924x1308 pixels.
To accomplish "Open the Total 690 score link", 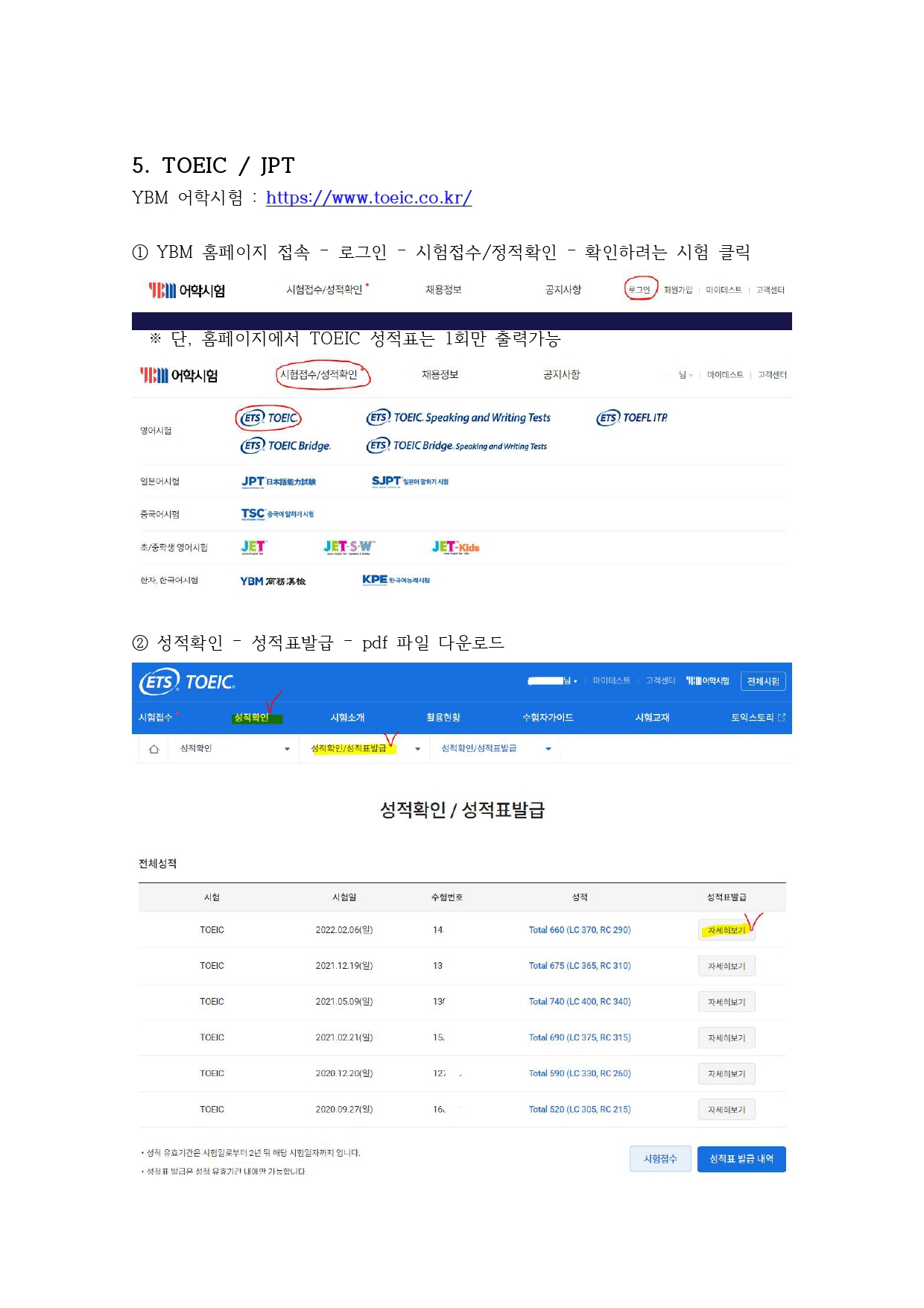I will 580,1037.
